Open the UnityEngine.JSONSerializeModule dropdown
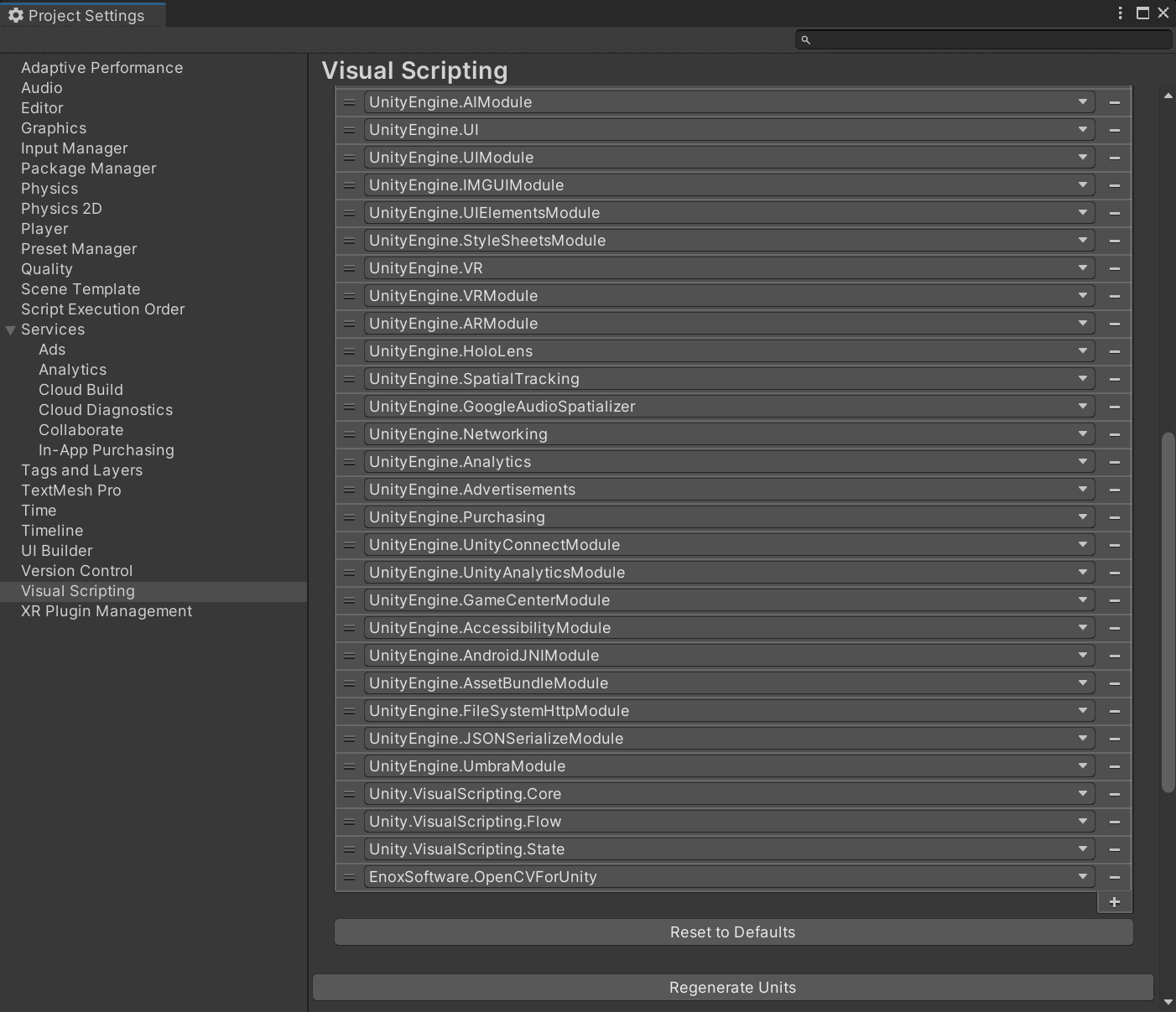Viewport: 1176px width, 1012px height. tap(729, 739)
